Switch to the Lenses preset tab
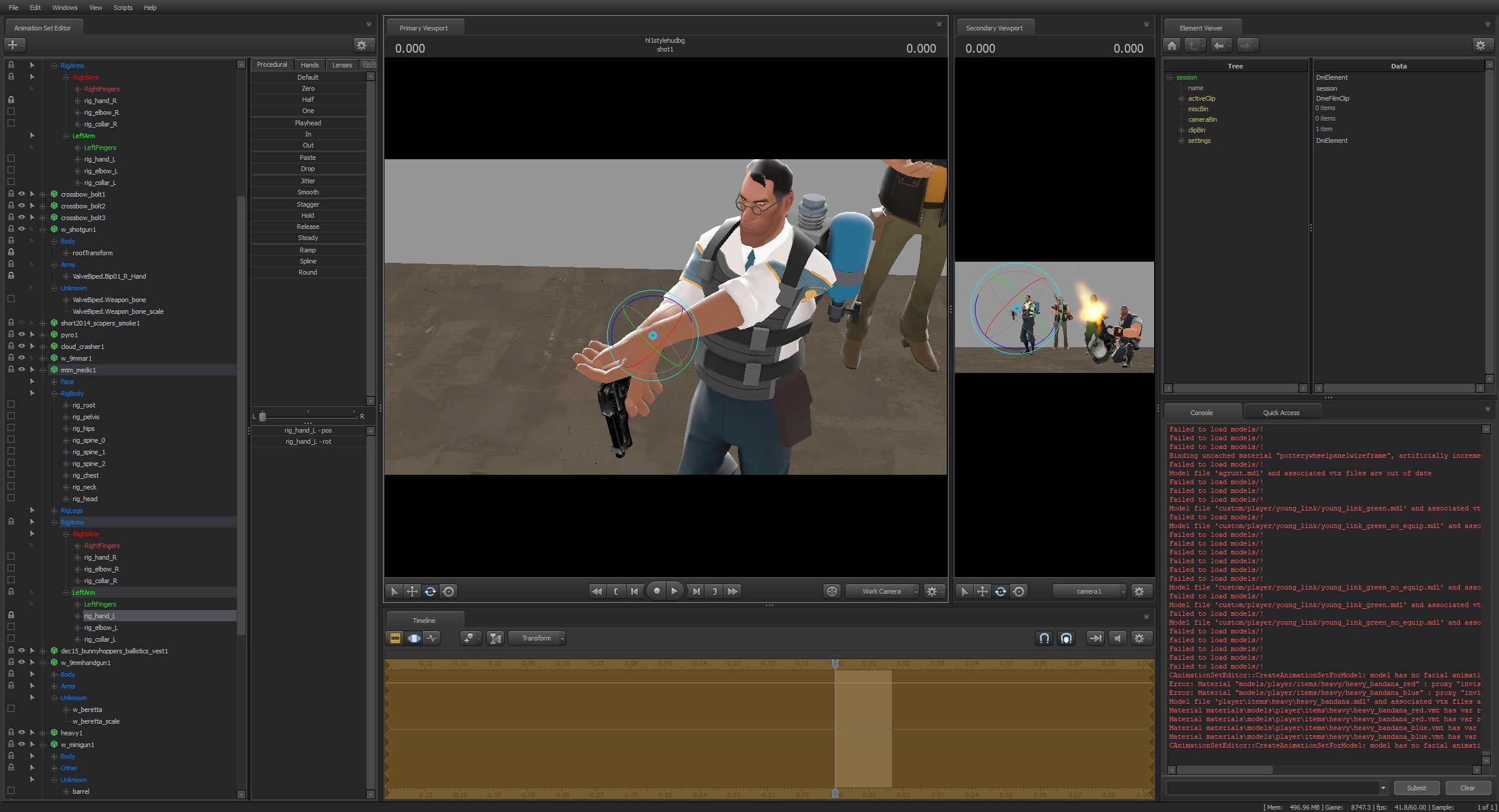This screenshot has width=1499, height=812. click(x=343, y=64)
